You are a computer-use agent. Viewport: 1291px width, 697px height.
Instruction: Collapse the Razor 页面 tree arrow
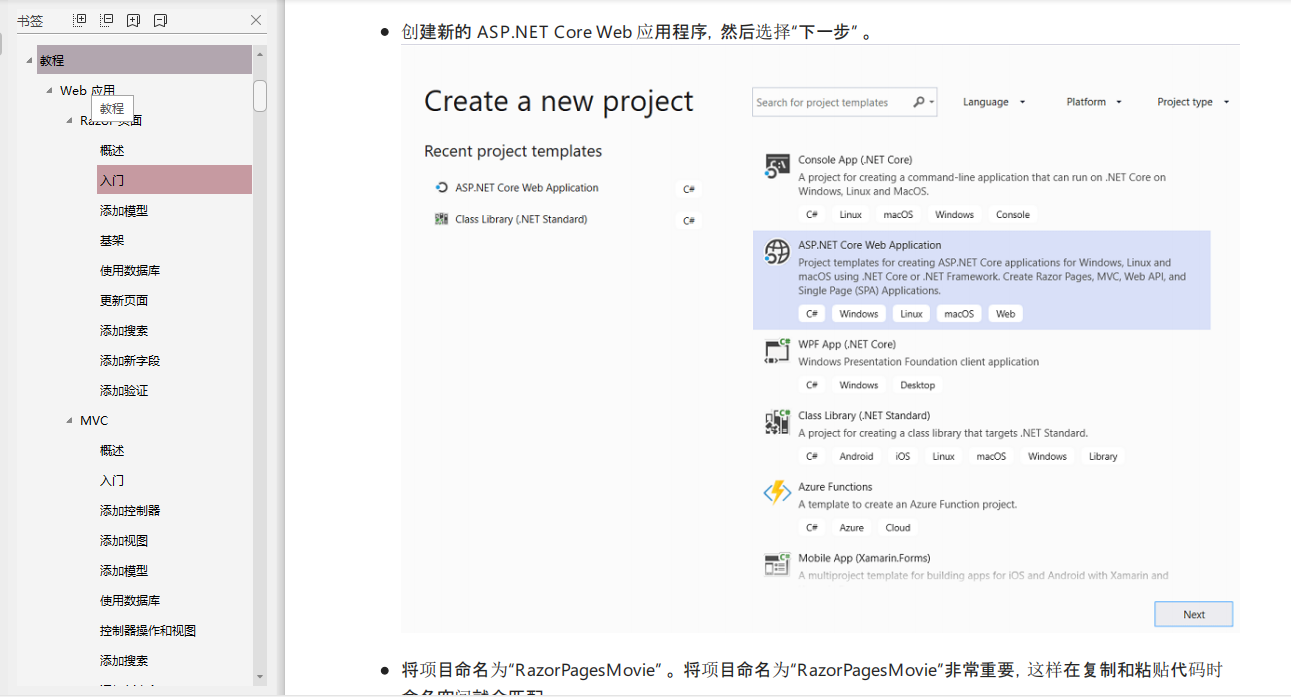click(x=69, y=121)
